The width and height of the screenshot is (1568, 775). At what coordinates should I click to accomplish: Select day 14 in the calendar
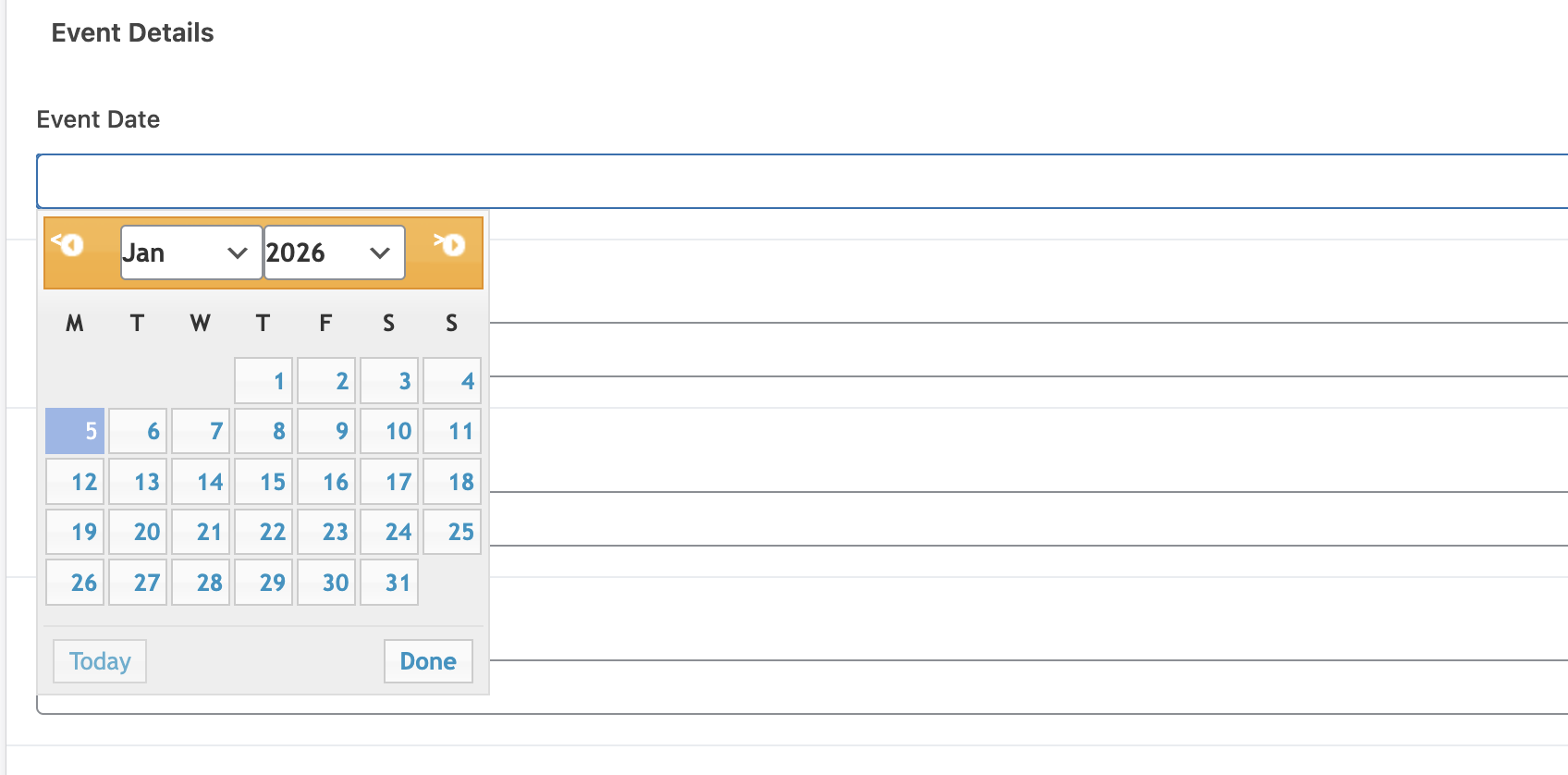201,482
